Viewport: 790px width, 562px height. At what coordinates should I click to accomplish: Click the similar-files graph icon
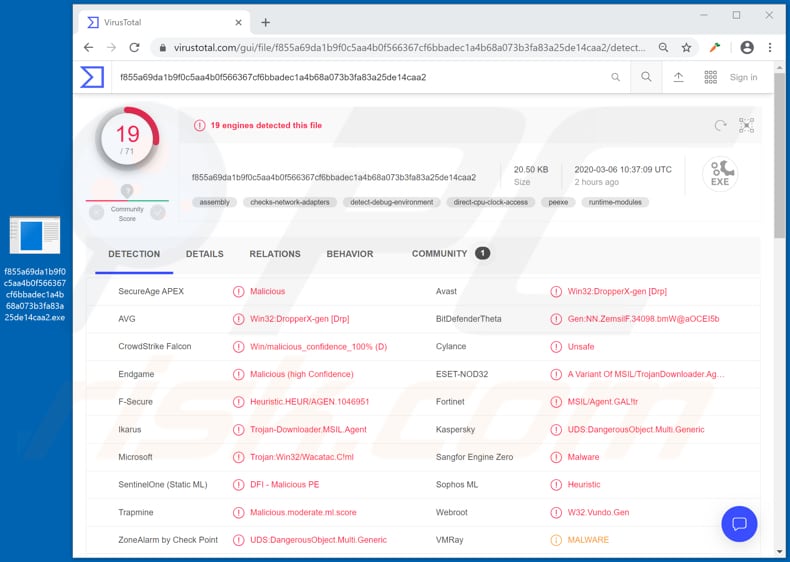point(746,125)
